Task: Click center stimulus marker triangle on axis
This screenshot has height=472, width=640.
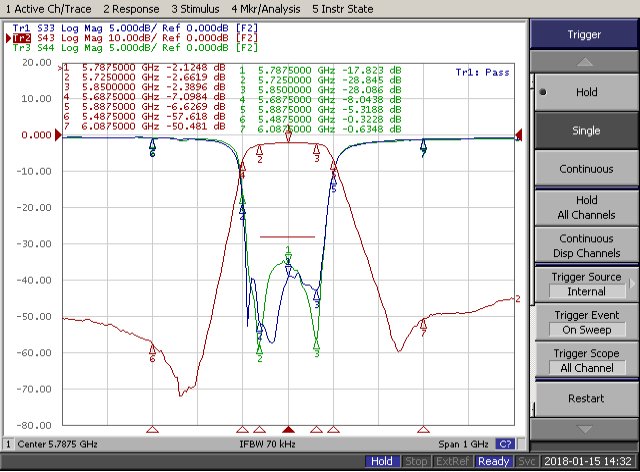Action: pyautogui.click(x=289, y=430)
